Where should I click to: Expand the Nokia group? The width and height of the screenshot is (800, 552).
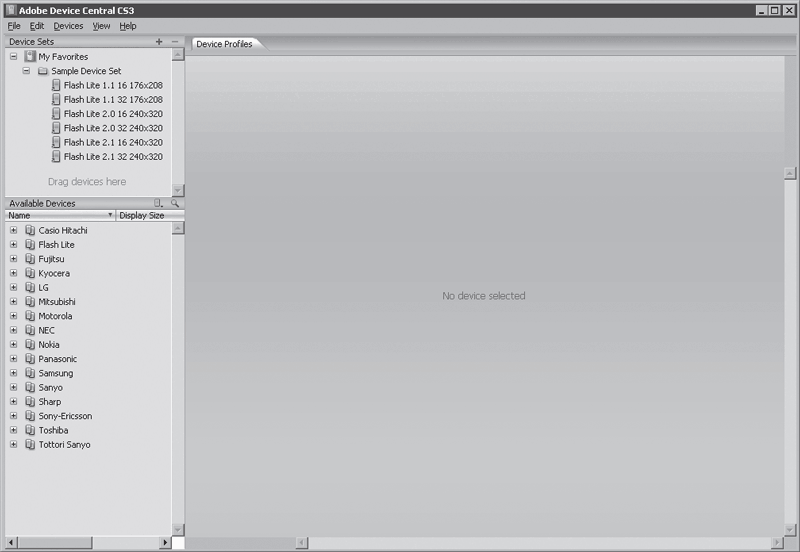[x=14, y=345]
